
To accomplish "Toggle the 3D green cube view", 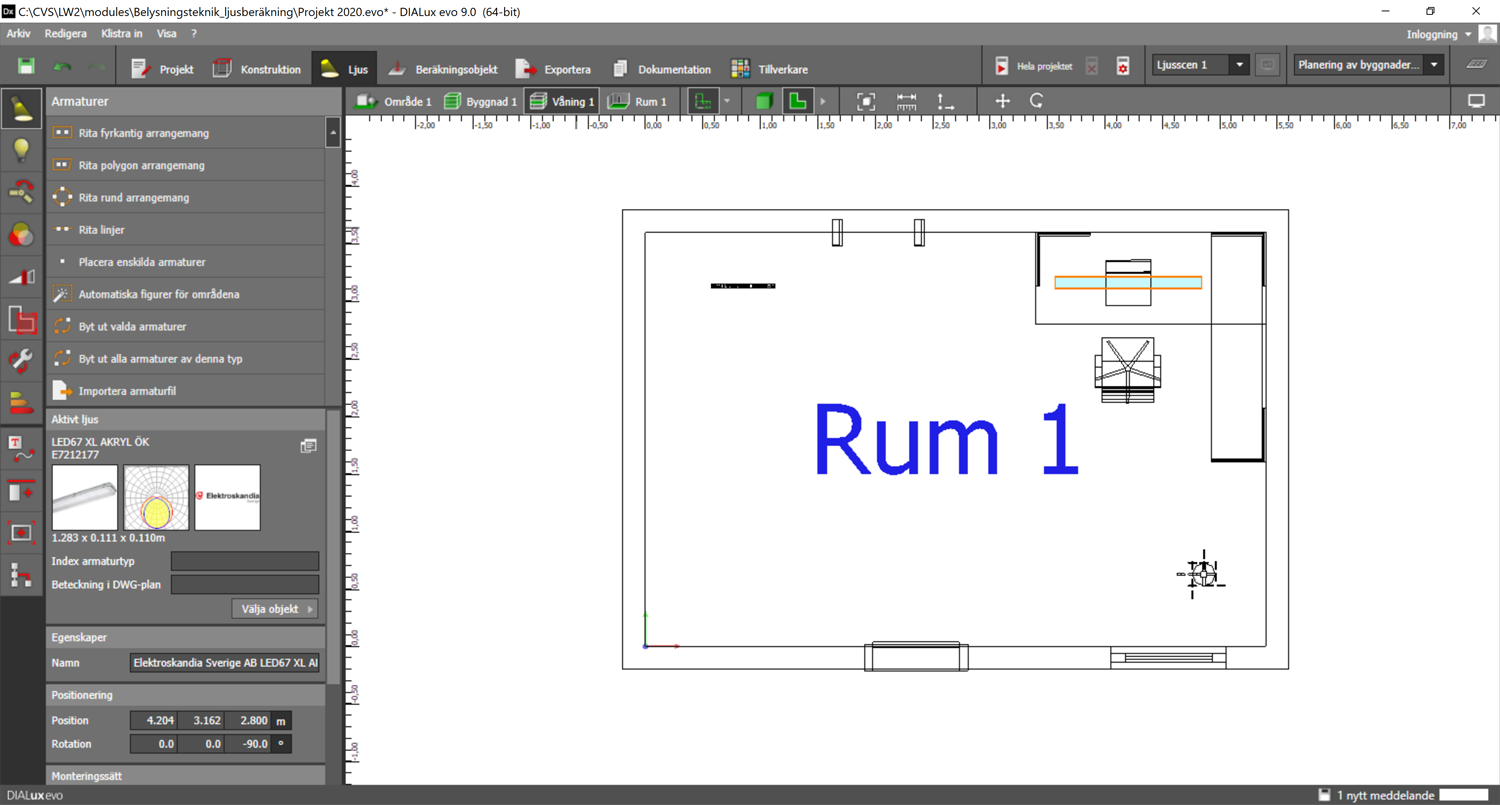I will 764,101.
